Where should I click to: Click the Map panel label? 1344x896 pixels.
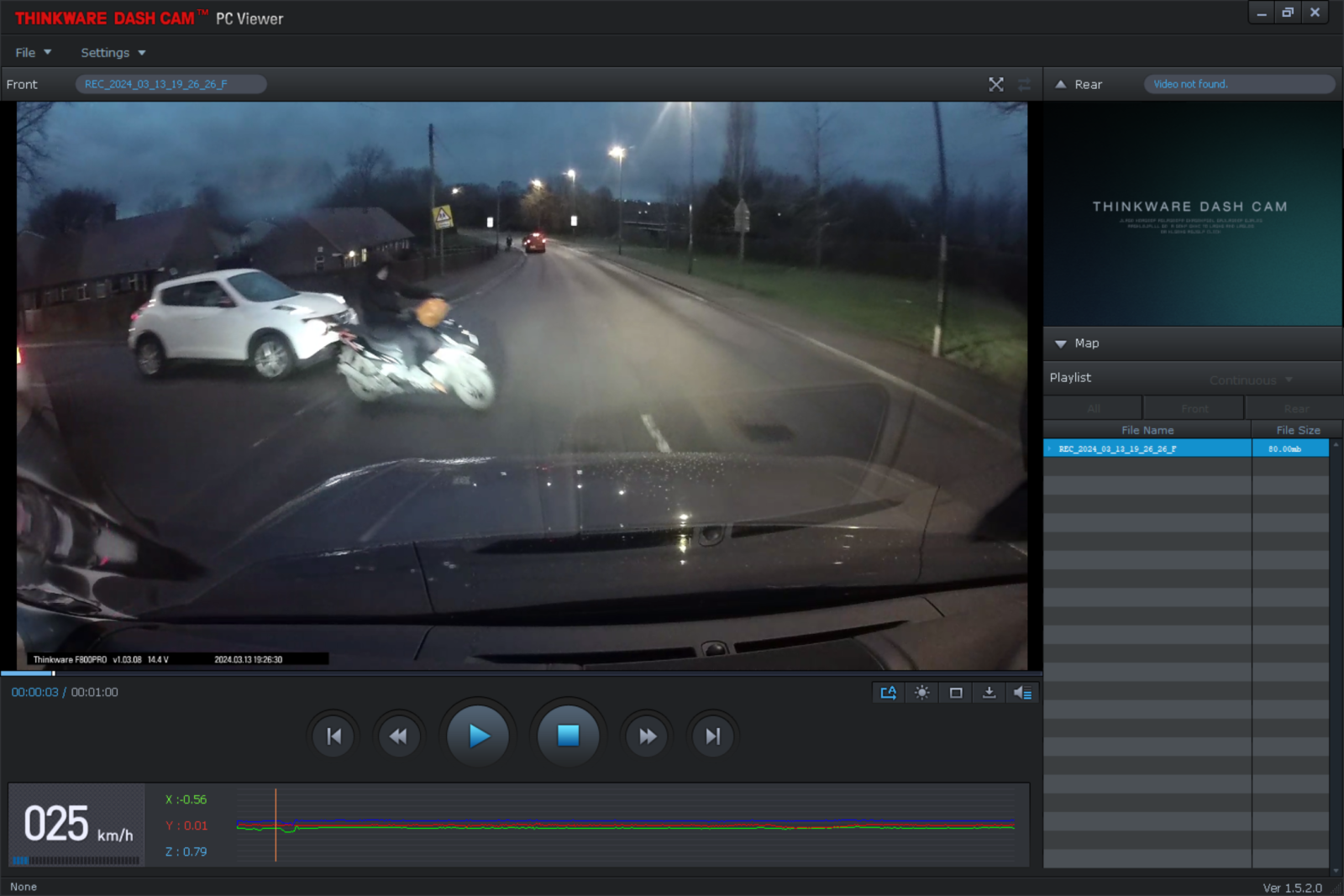click(1086, 343)
